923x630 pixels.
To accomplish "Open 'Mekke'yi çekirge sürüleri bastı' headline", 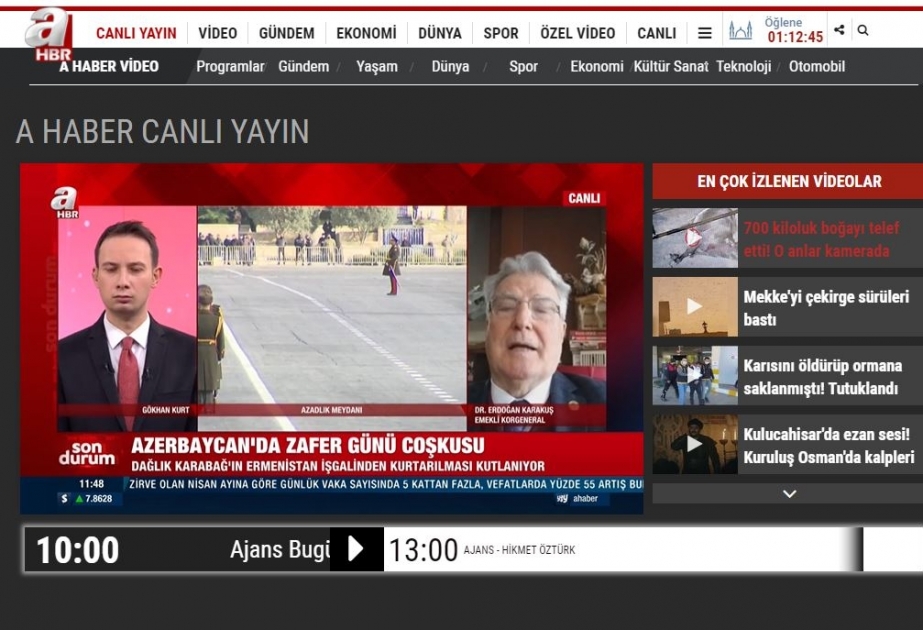I will pos(826,308).
